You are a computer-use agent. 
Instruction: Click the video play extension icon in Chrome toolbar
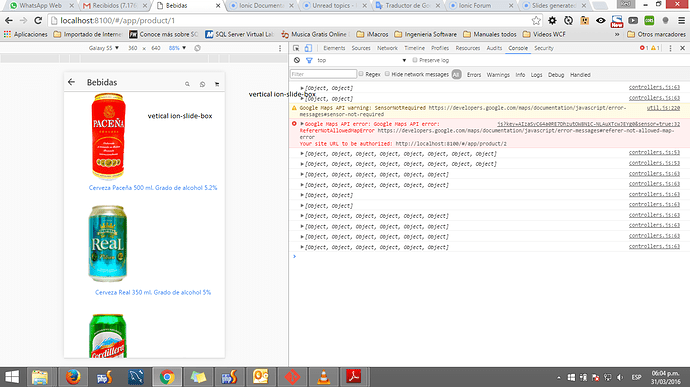[x=633, y=21]
